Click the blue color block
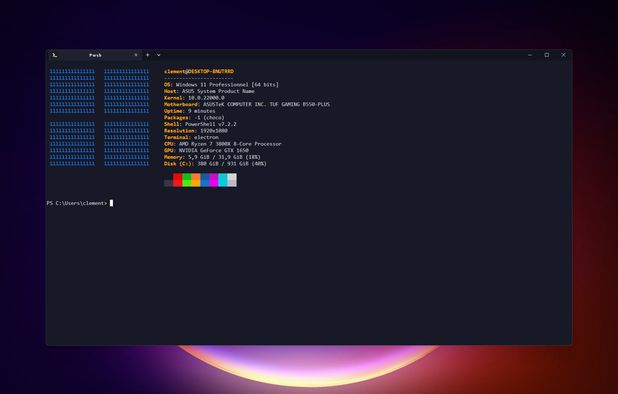The image size is (618, 394). tap(205, 180)
